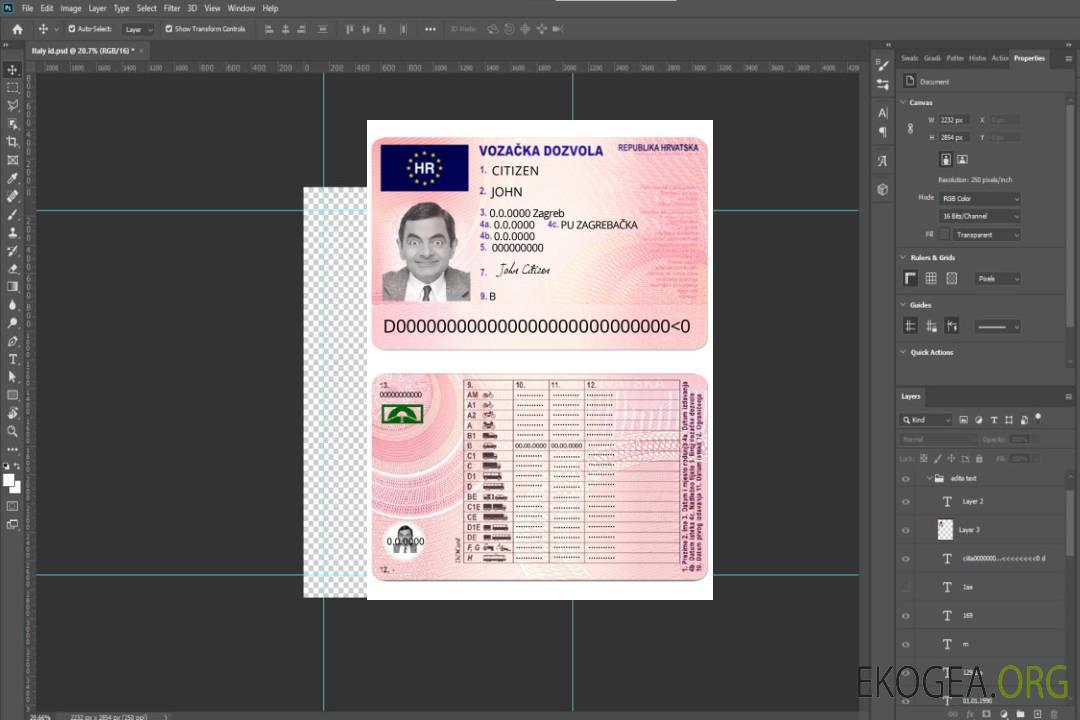Select the Move tool in the toolbox
This screenshot has width=1080, height=720.
click(12, 70)
